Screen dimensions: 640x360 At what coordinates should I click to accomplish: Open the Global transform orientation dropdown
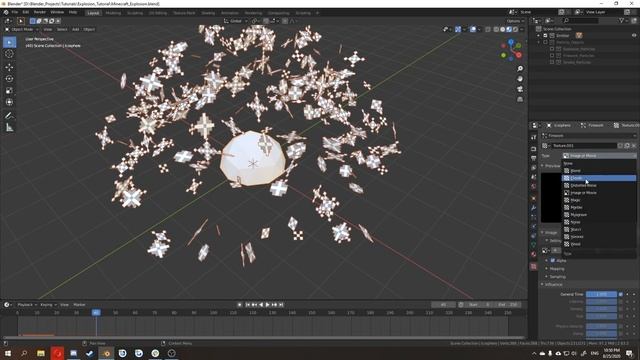point(236,21)
